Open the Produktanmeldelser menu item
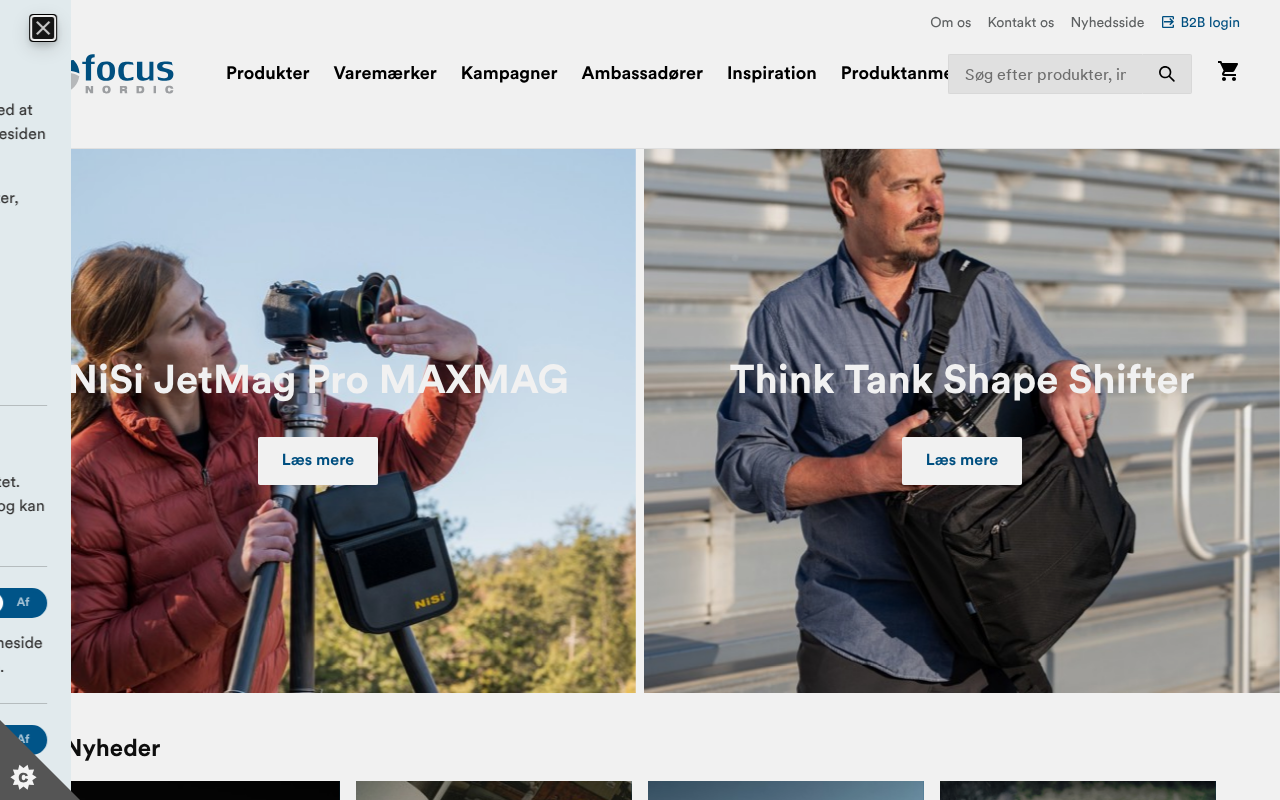This screenshot has width=1280, height=800. click(894, 73)
